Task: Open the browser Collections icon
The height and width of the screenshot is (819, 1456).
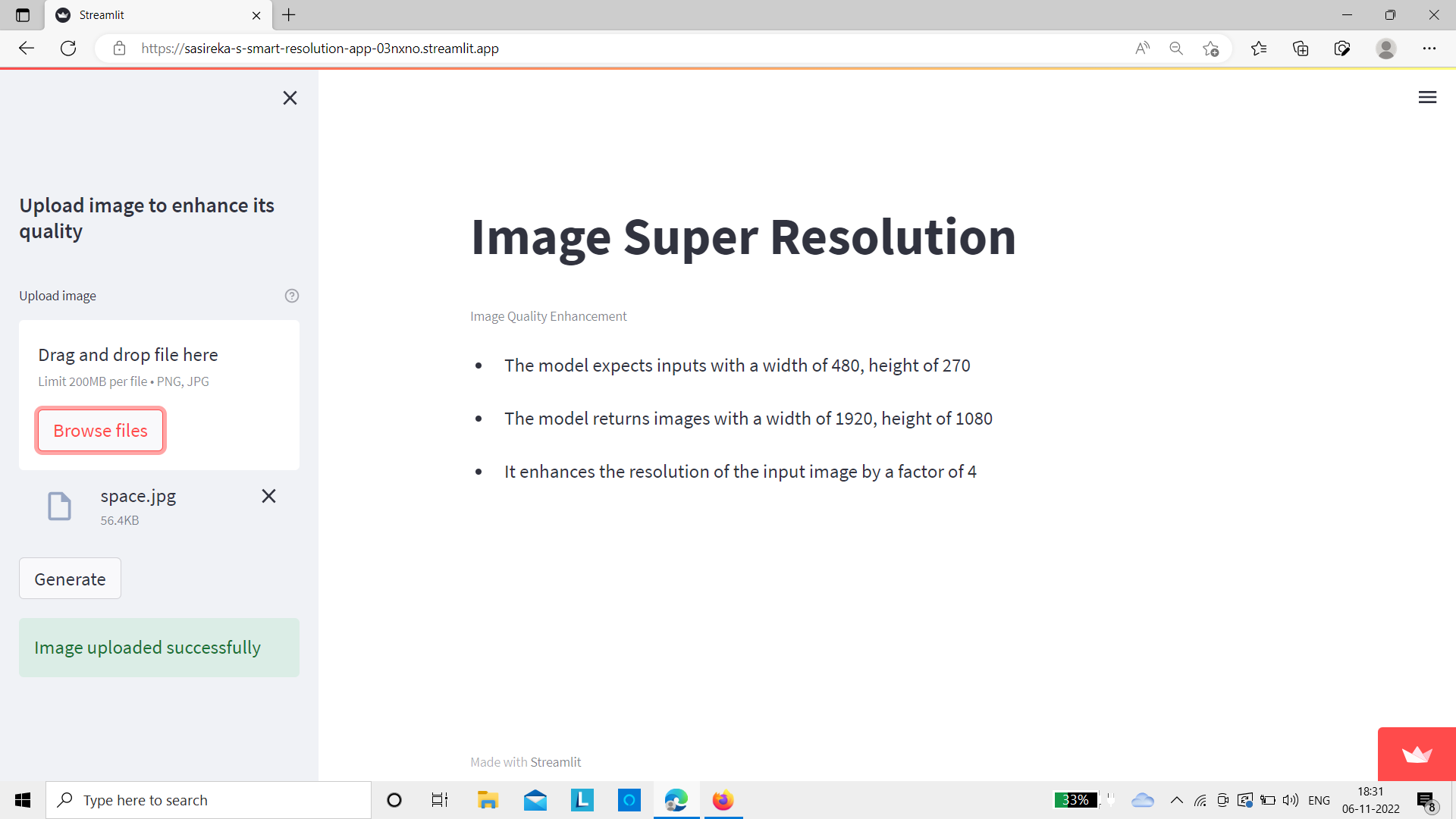Action: (1301, 49)
